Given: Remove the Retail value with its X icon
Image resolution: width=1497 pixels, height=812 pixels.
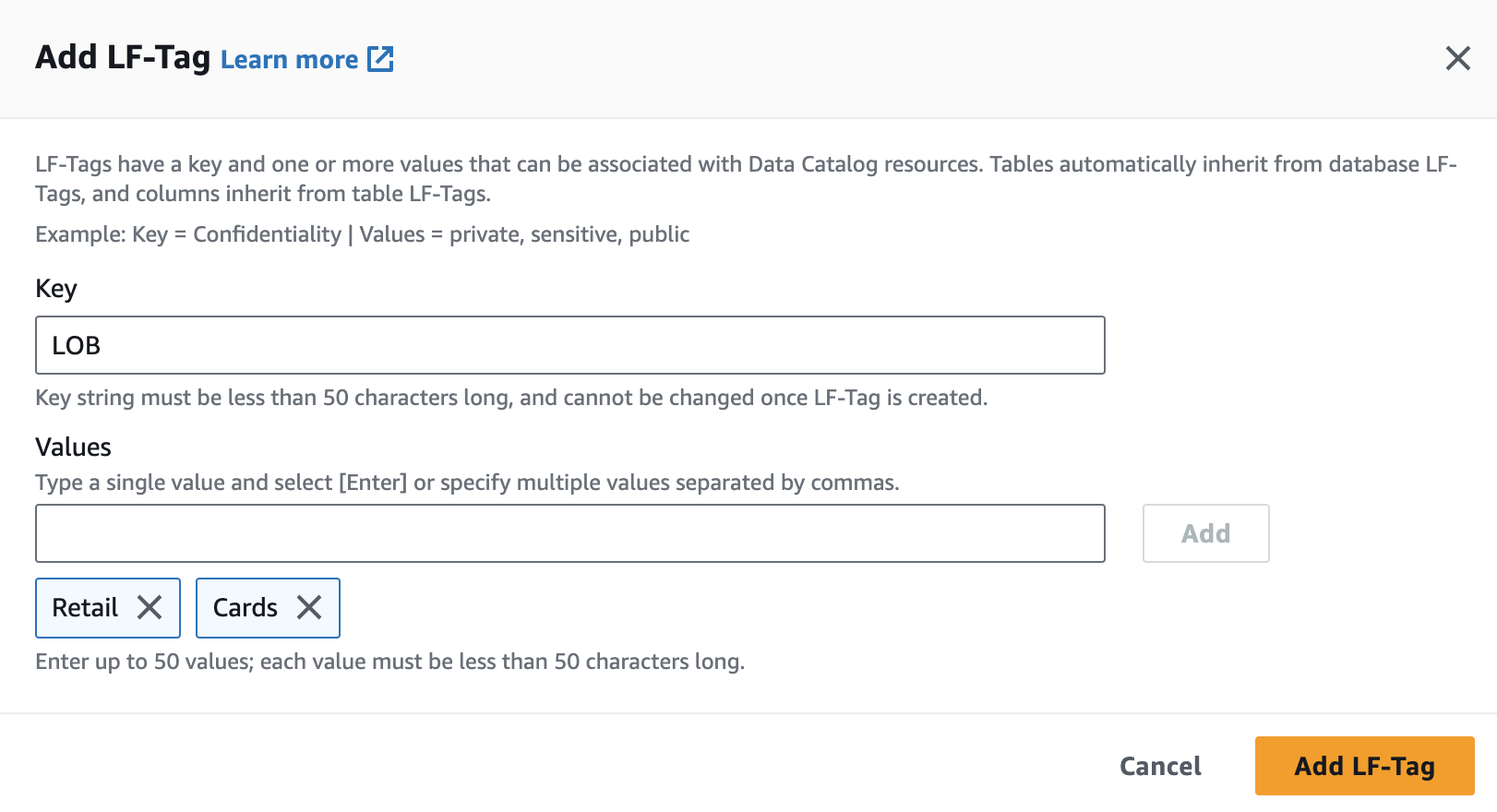Looking at the screenshot, I should 150,607.
